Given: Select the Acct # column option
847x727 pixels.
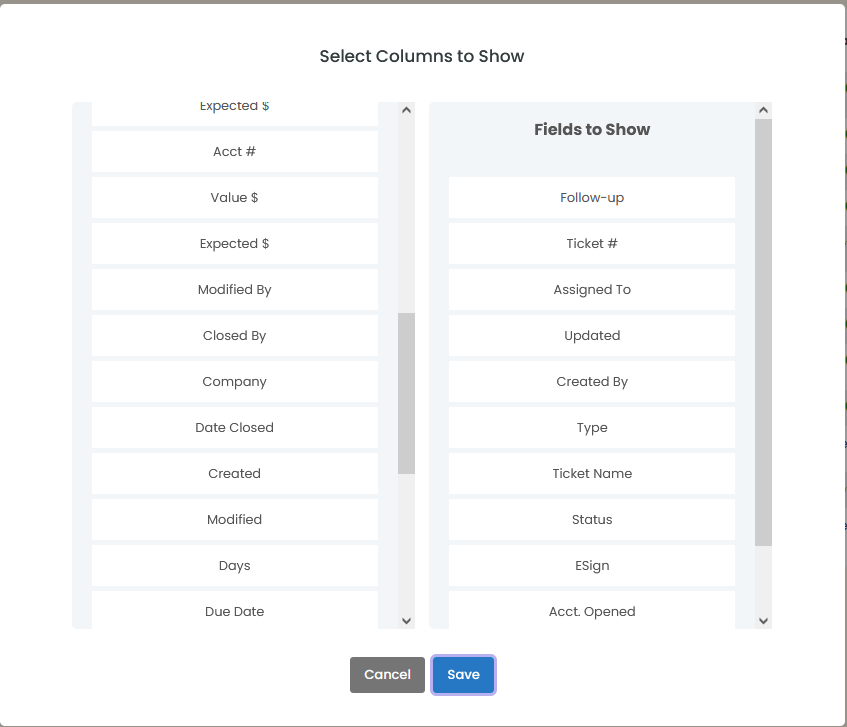Looking at the screenshot, I should point(234,152).
